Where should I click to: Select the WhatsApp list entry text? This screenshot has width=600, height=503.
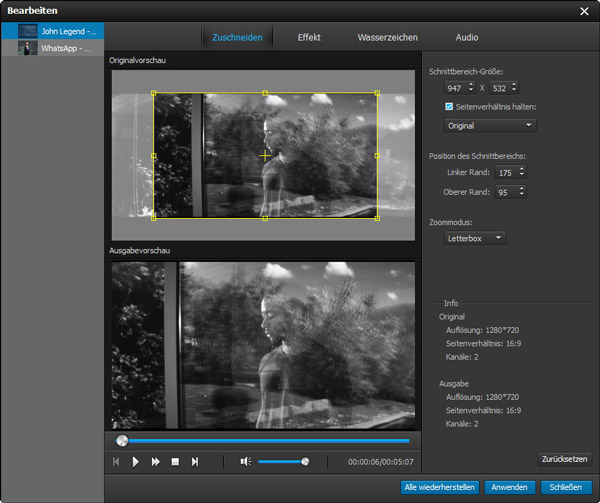[x=66, y=48]
